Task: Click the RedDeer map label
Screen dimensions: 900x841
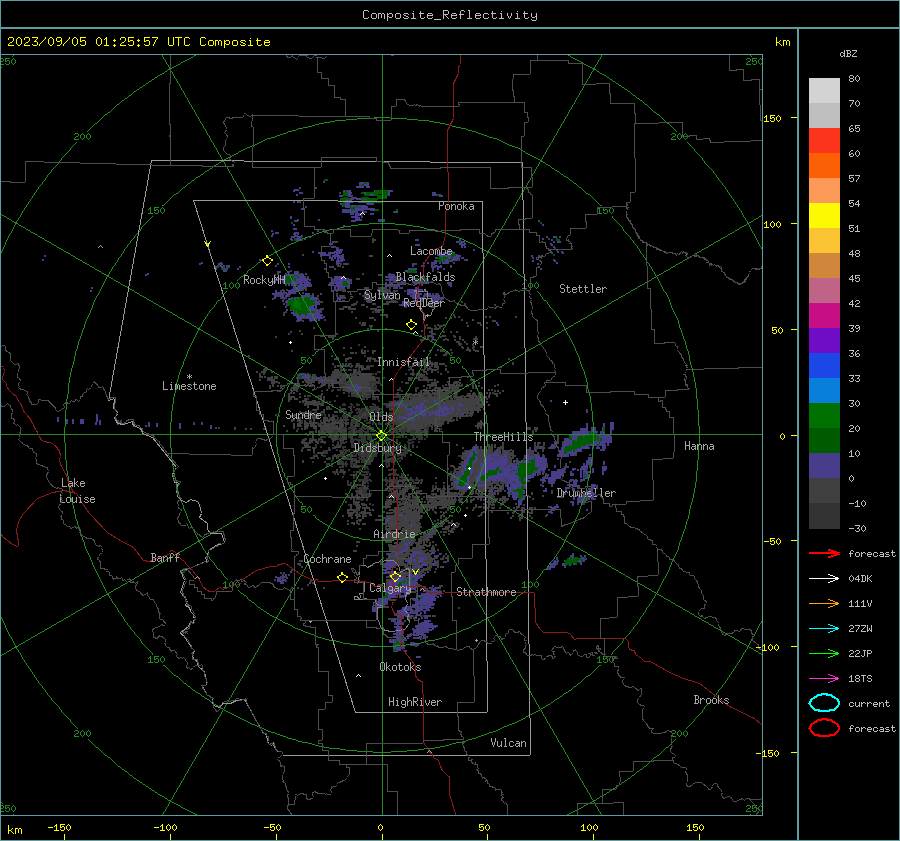Action: (x=424, y=303)
